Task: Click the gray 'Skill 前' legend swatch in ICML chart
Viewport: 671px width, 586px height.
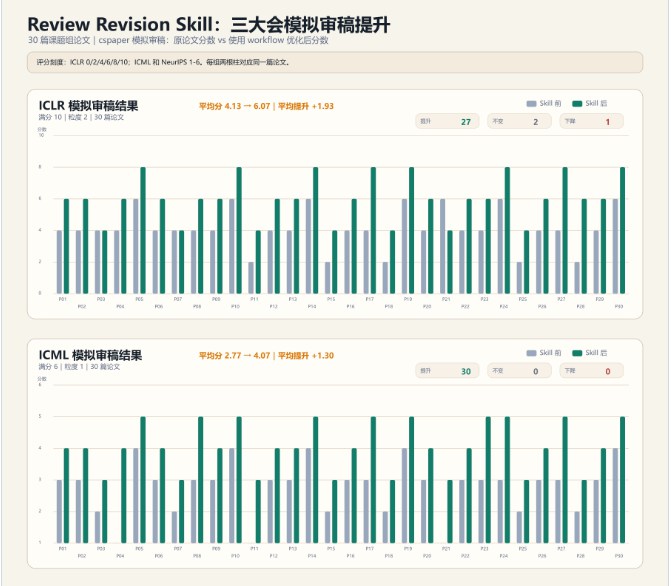Action: (531, 353)
